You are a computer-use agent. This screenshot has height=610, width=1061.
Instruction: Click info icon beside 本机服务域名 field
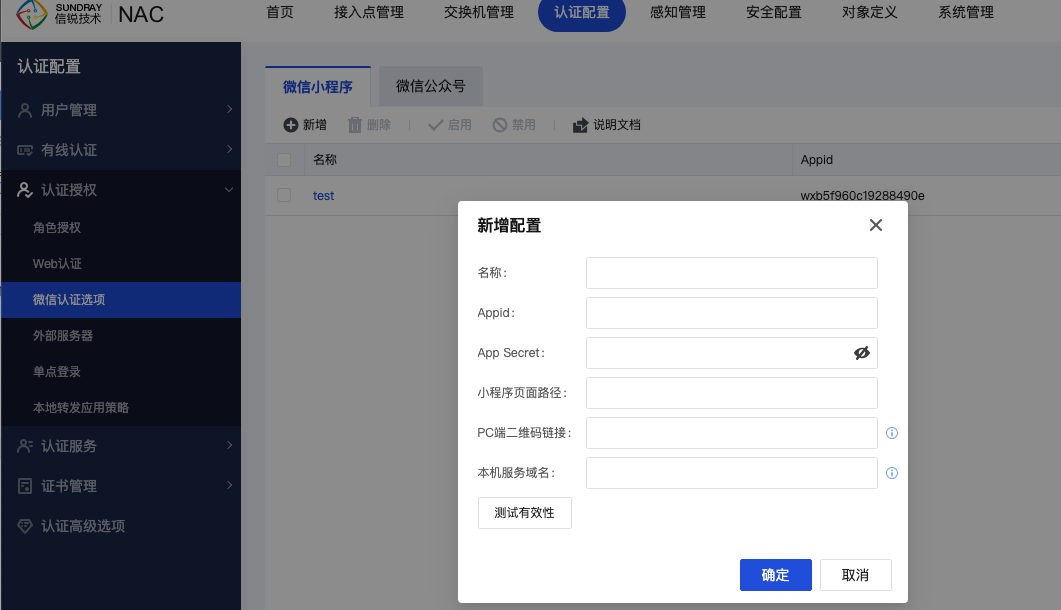pos(892,473)
